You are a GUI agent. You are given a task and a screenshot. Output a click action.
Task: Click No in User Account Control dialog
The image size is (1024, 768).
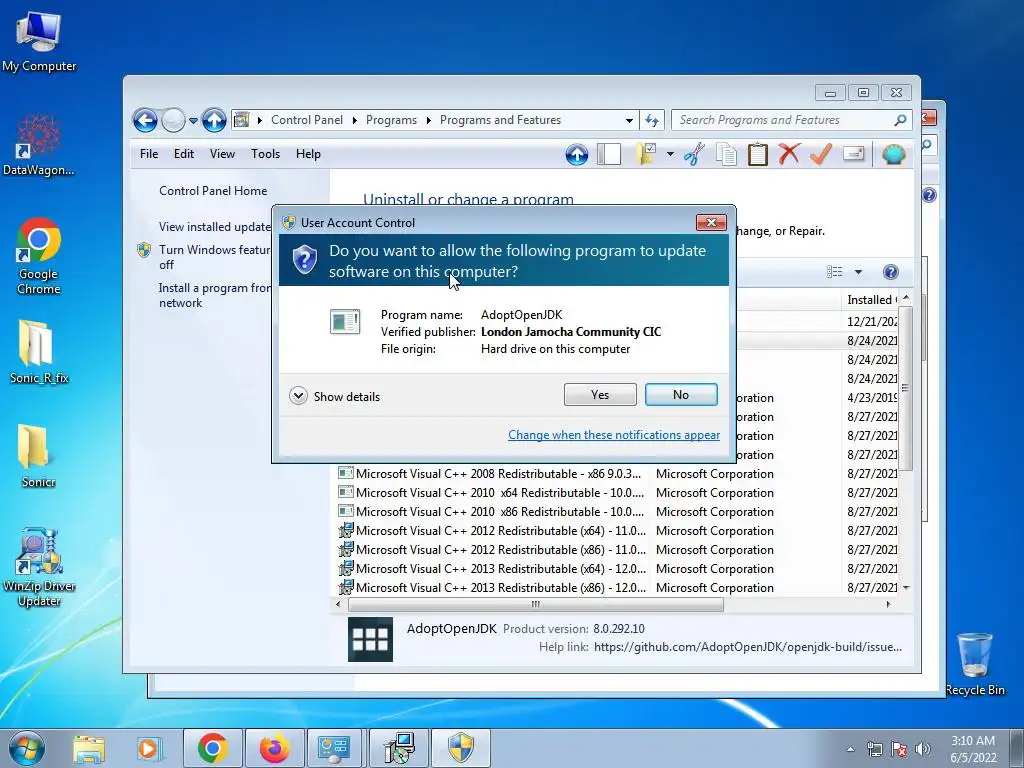680,394
